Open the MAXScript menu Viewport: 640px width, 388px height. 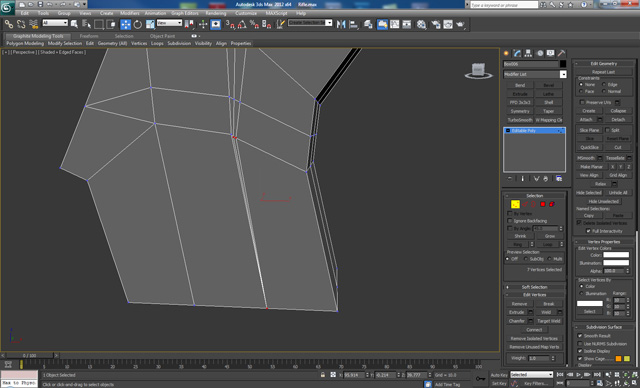point(276,13)
